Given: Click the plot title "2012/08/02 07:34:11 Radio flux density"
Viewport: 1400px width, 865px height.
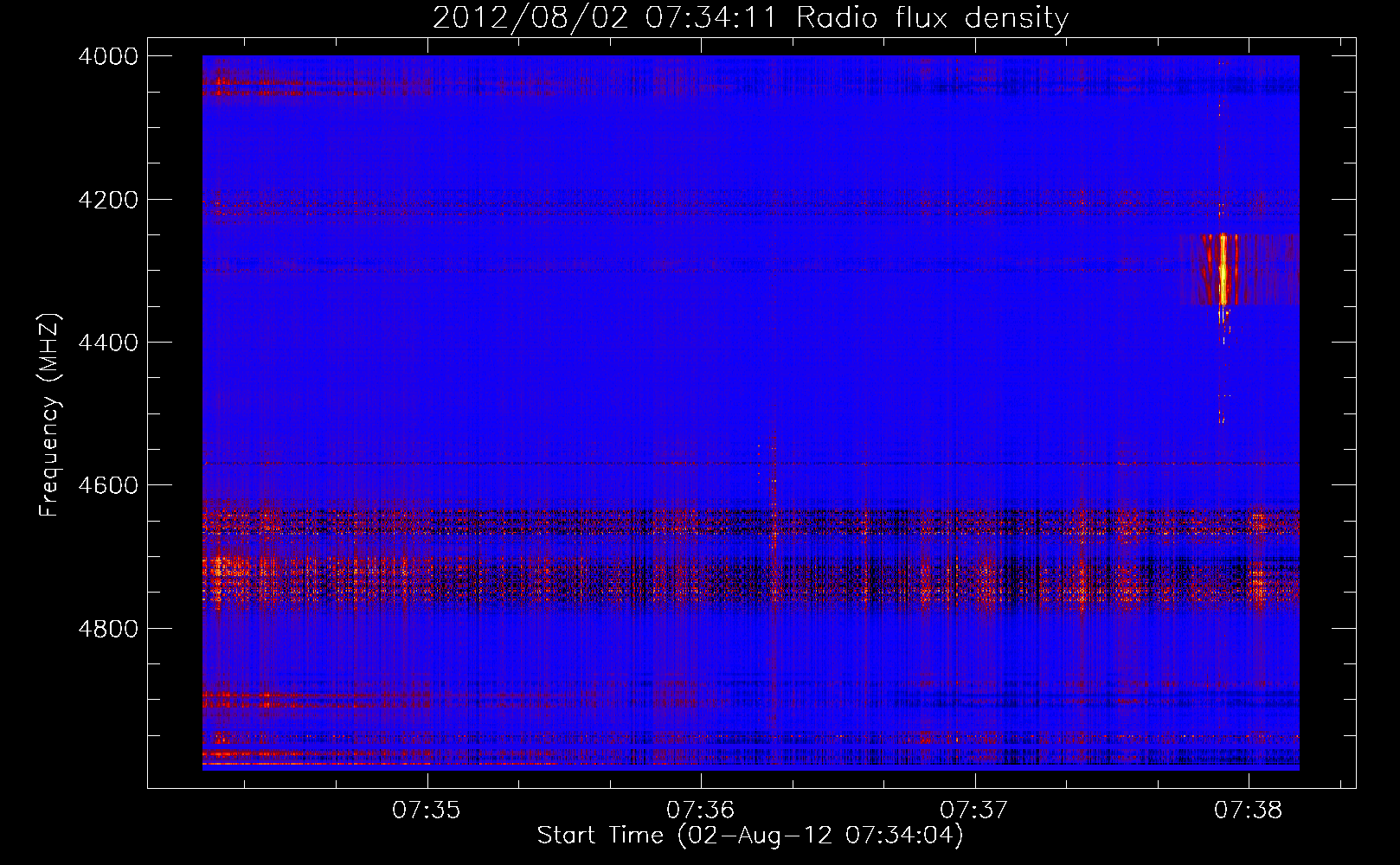Looking at the screenshot, I should point(750,17).
